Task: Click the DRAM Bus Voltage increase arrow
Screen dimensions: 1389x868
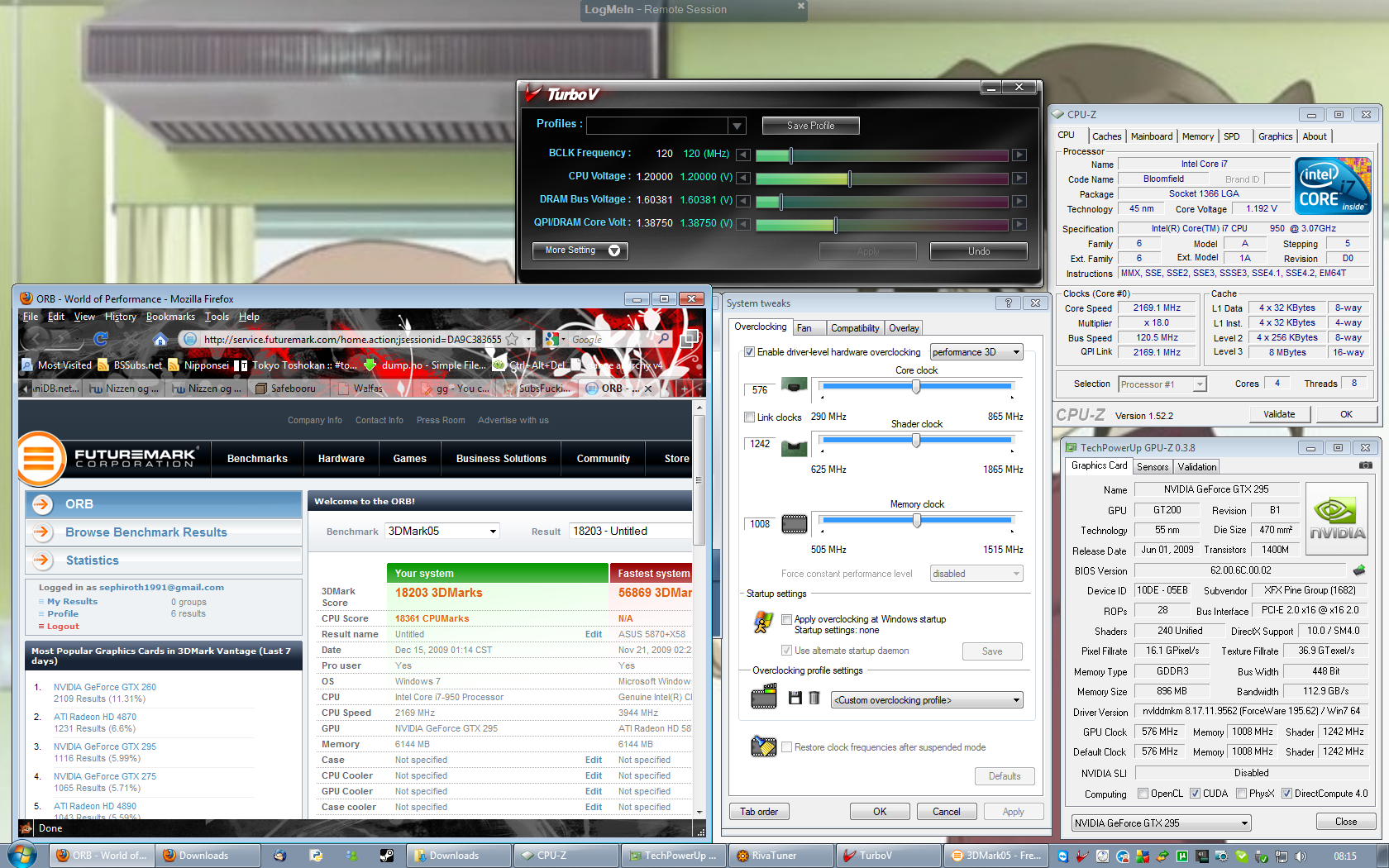Action: click(x=1019, y=201)
